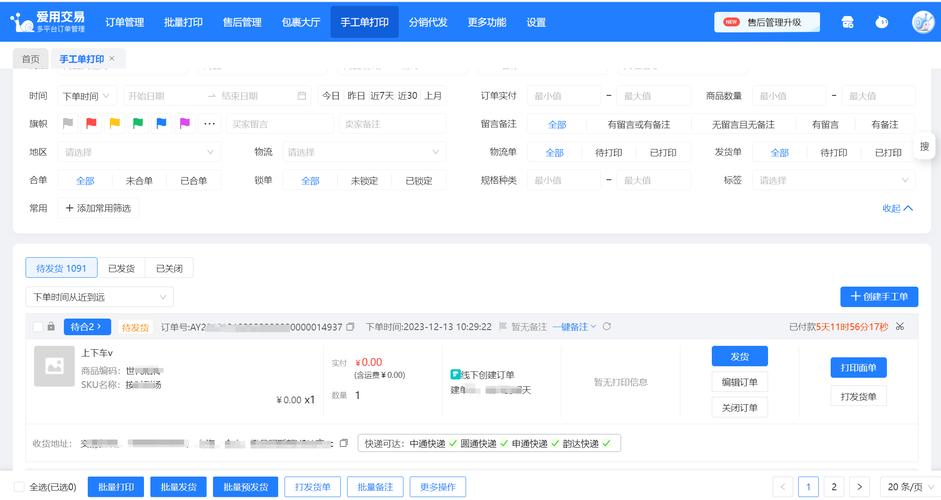This screenshot has width=941, height=500.
Task: Choose 待打印 under 物流单
Action: (609, 152)
